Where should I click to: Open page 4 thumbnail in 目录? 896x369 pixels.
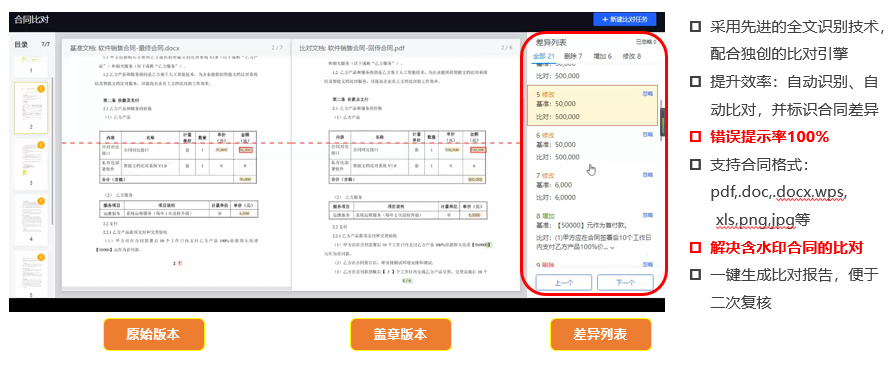[x=31, y=220]
